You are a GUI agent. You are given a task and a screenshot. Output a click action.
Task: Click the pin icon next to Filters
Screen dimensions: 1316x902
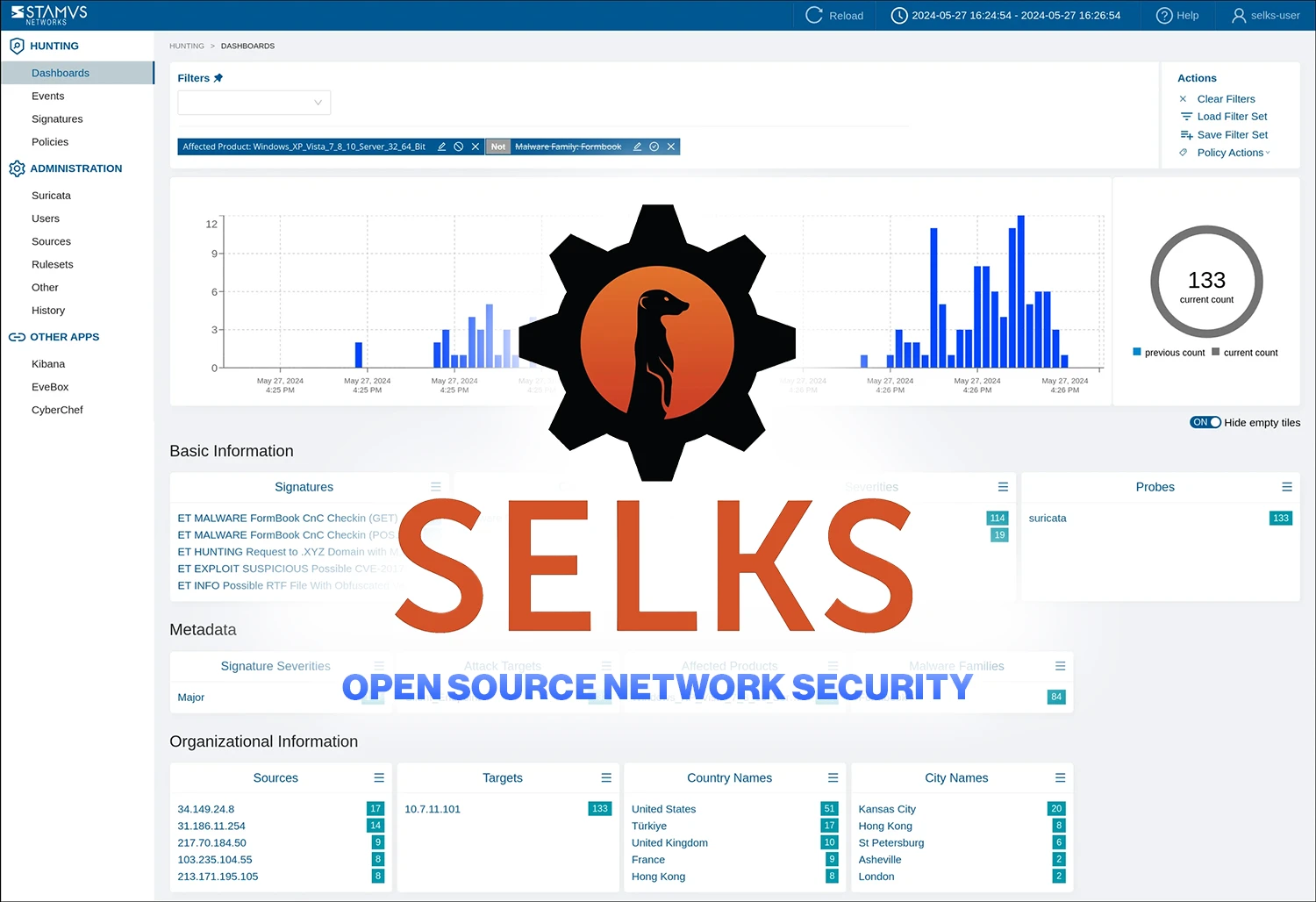pos(218,78)
